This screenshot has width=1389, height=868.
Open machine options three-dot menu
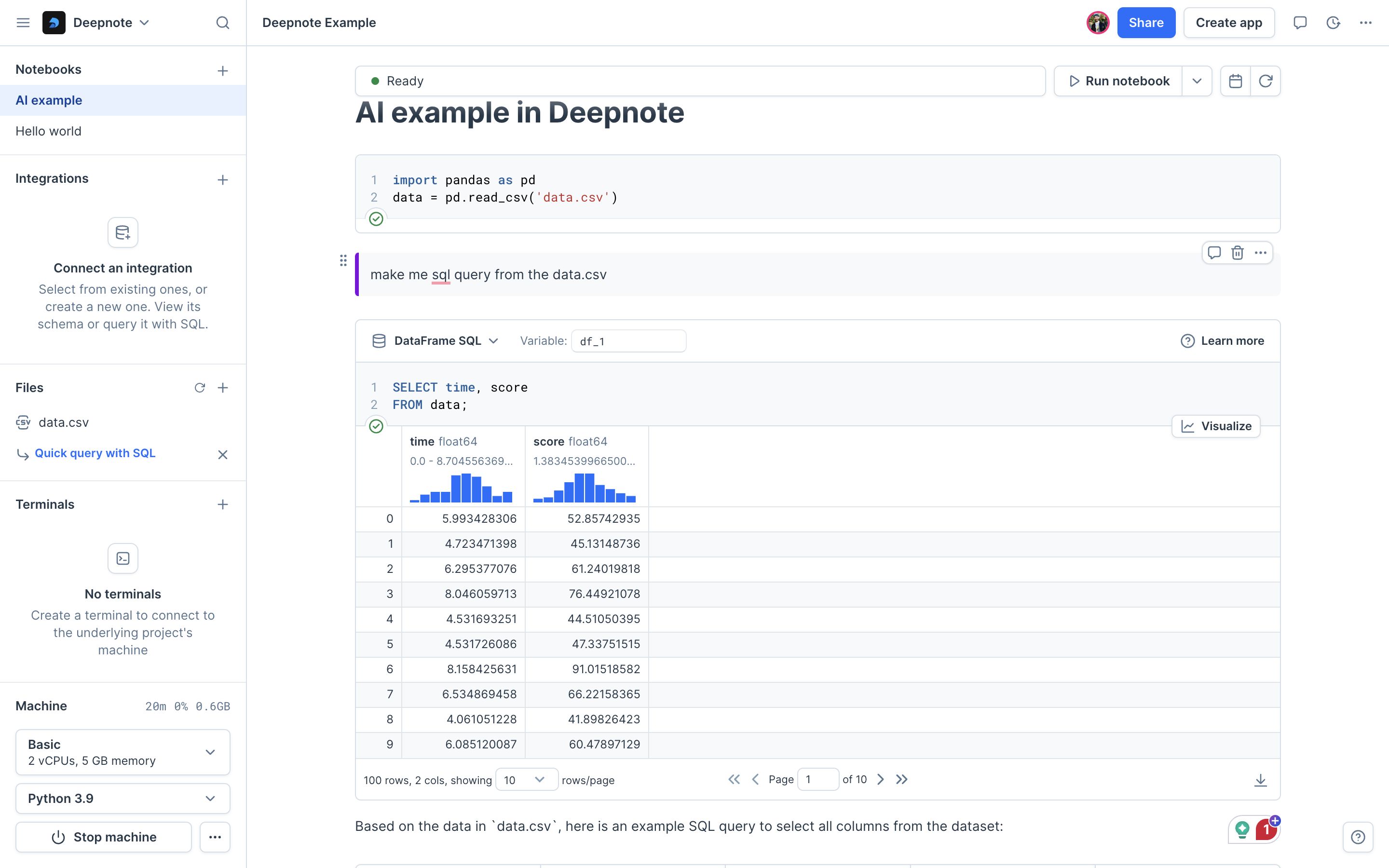[215, 837]
